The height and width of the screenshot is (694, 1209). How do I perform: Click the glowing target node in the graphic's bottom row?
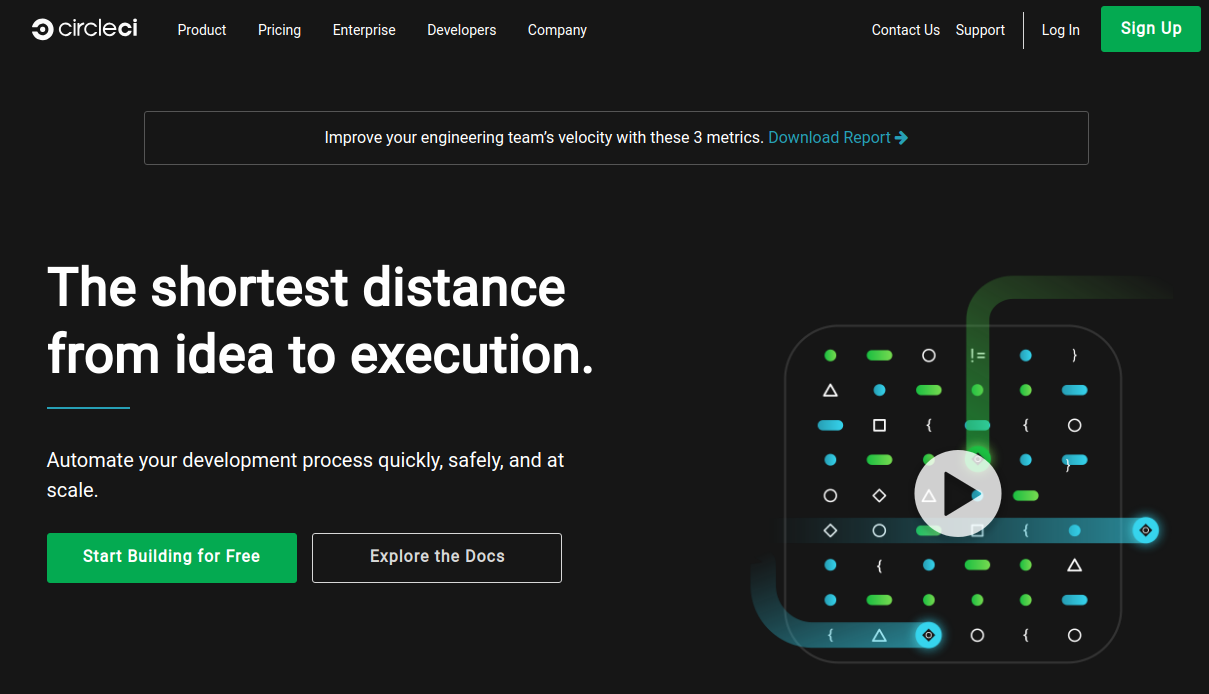coord(929,635)
